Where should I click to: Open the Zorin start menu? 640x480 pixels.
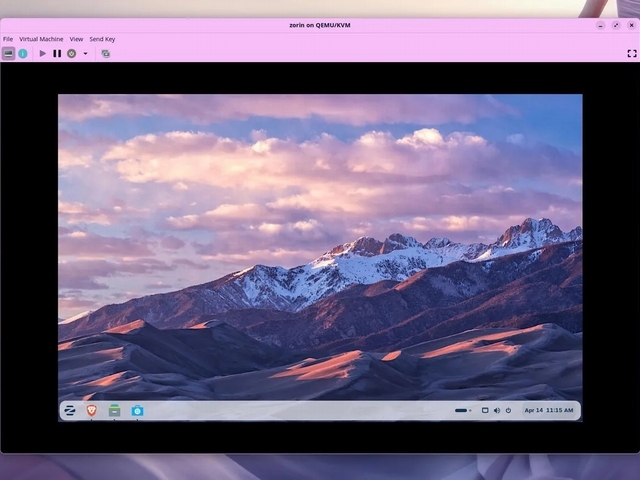click(x=71, y=410)
